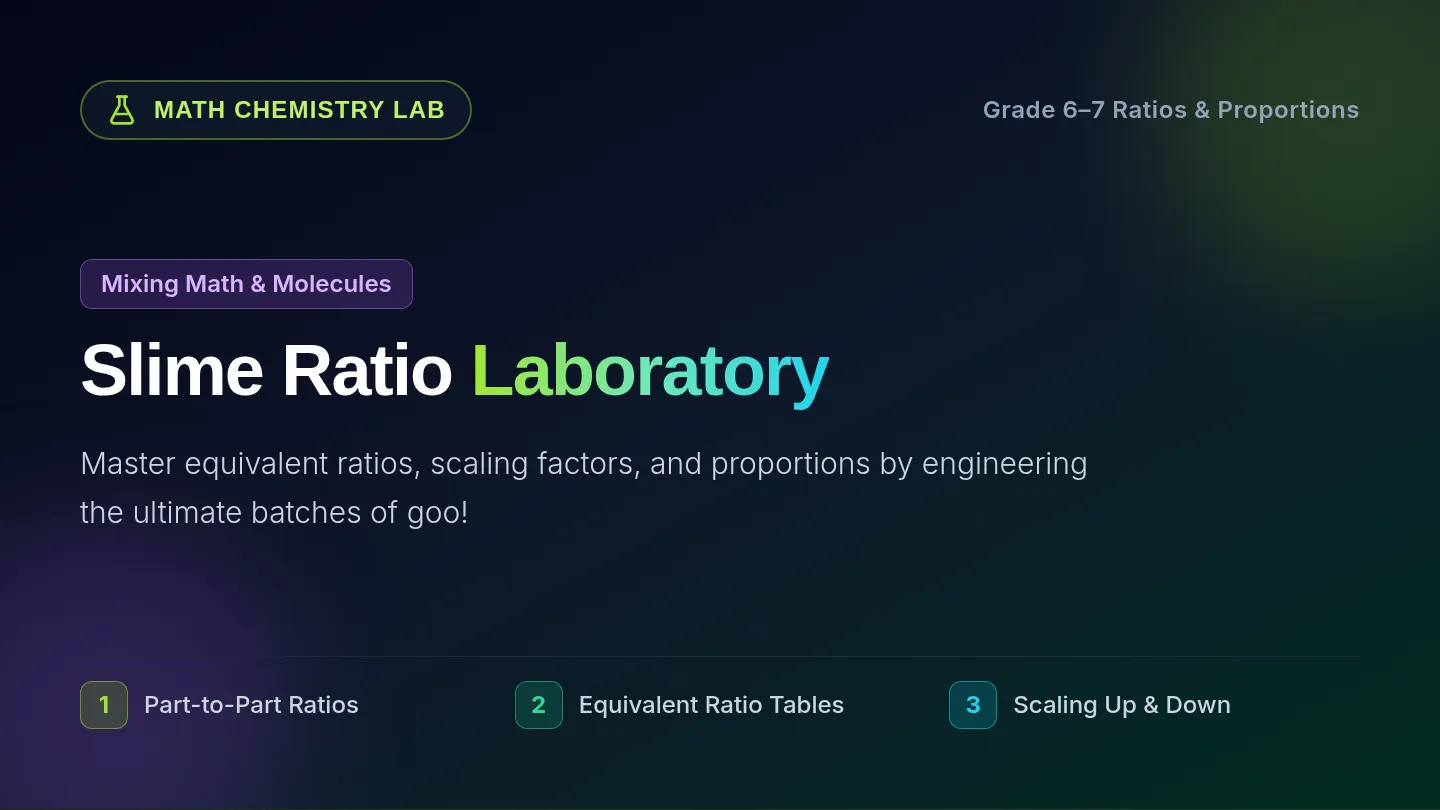Click the number 1 topic badge
The image size is (1440, 810).
(104, 705)
